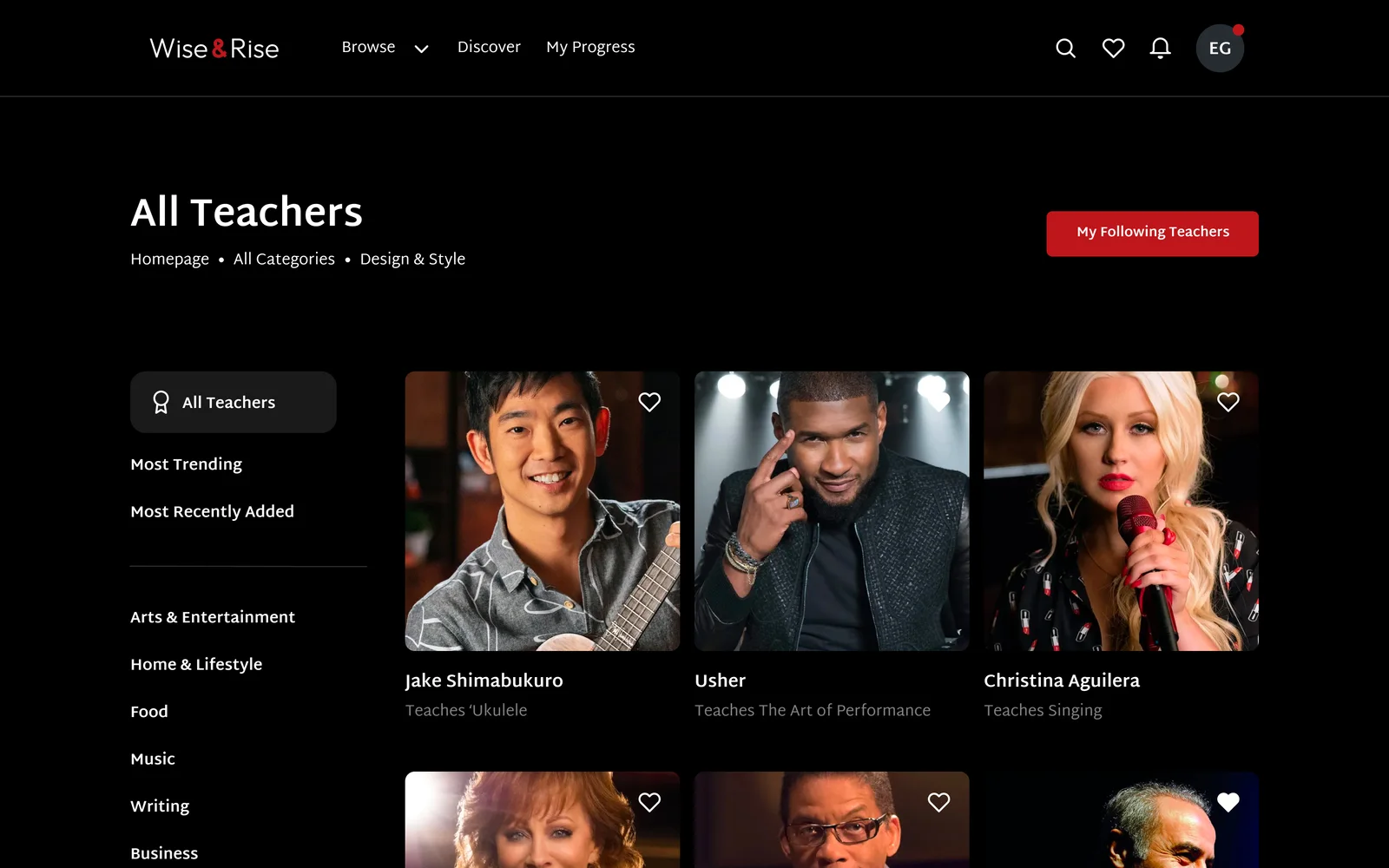Select the Music category
The height and width of the screenshot is (868, 1389).
pyautogui.click(x=153, y=759)
